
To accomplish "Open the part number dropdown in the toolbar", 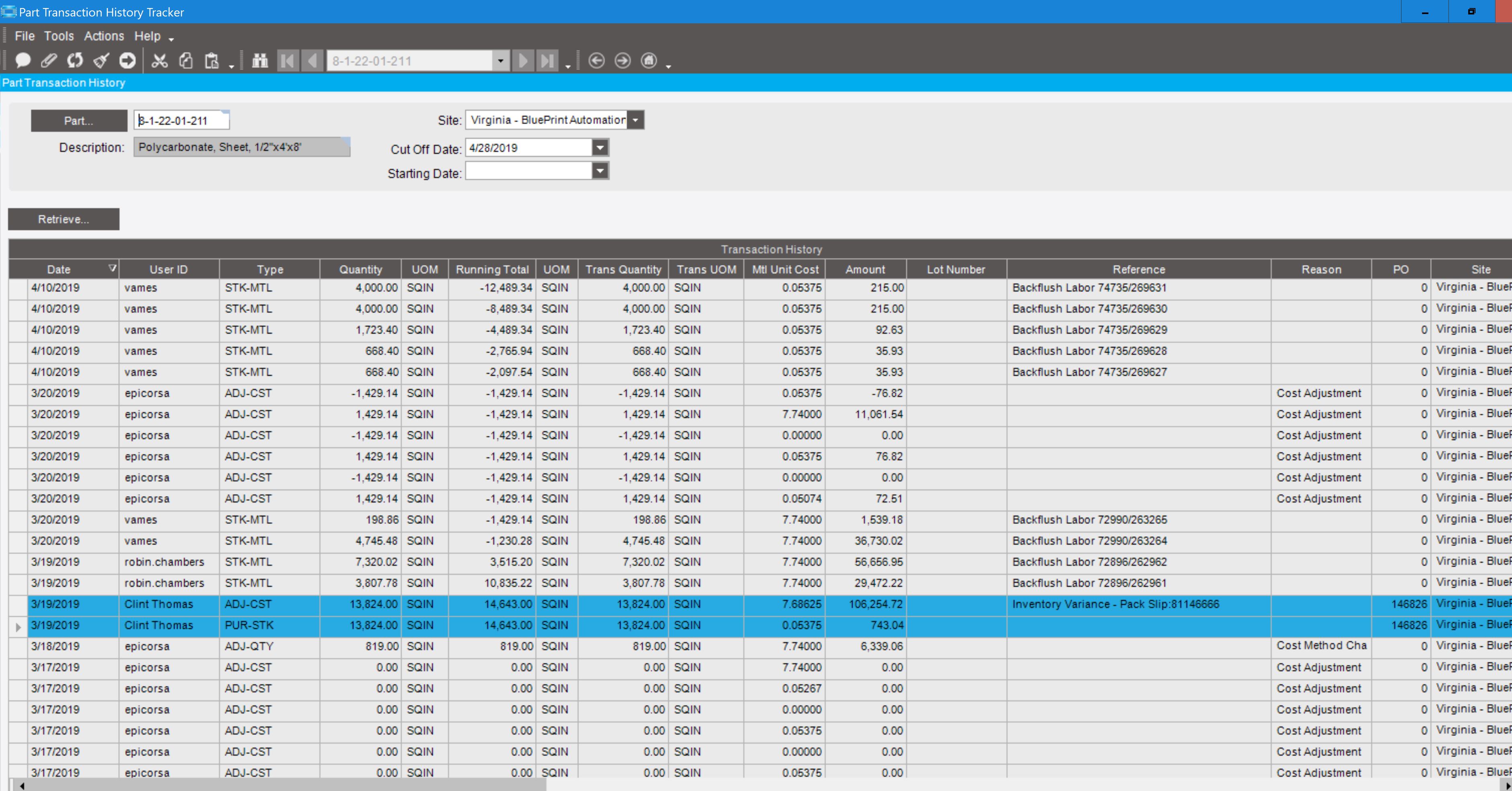I will [499, 60].
